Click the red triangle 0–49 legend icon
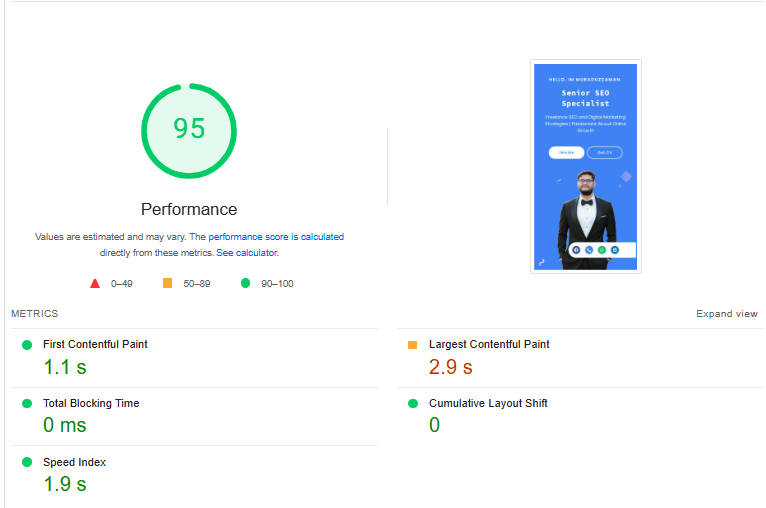 (x=95, y=284)
